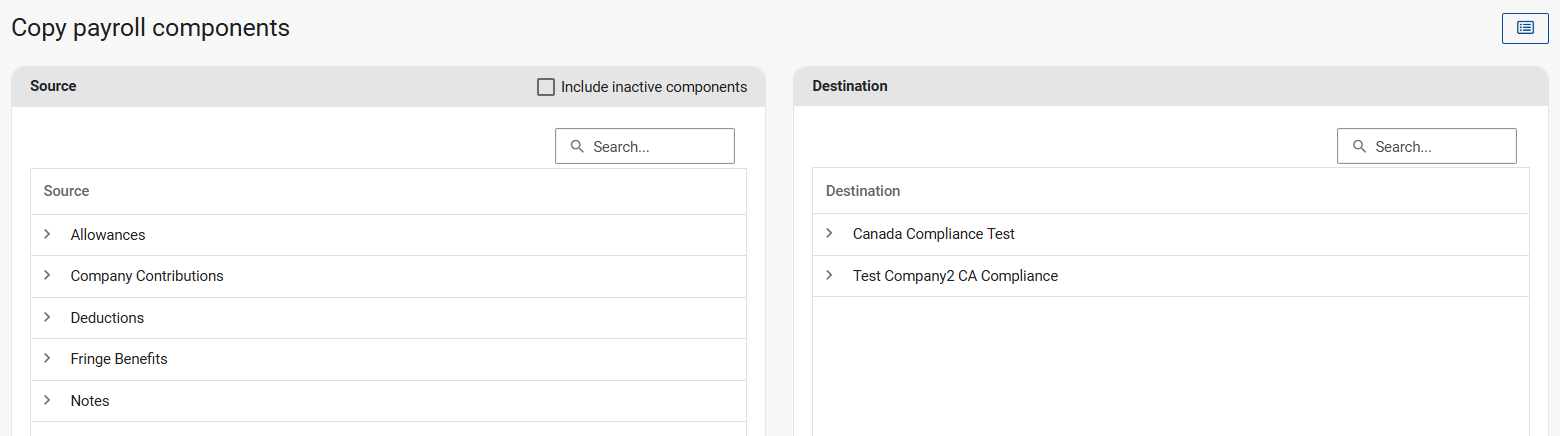Click the magnifier icon in Destination search
This screenshot has width=1560, height=436.
(x=1359, y=146)
